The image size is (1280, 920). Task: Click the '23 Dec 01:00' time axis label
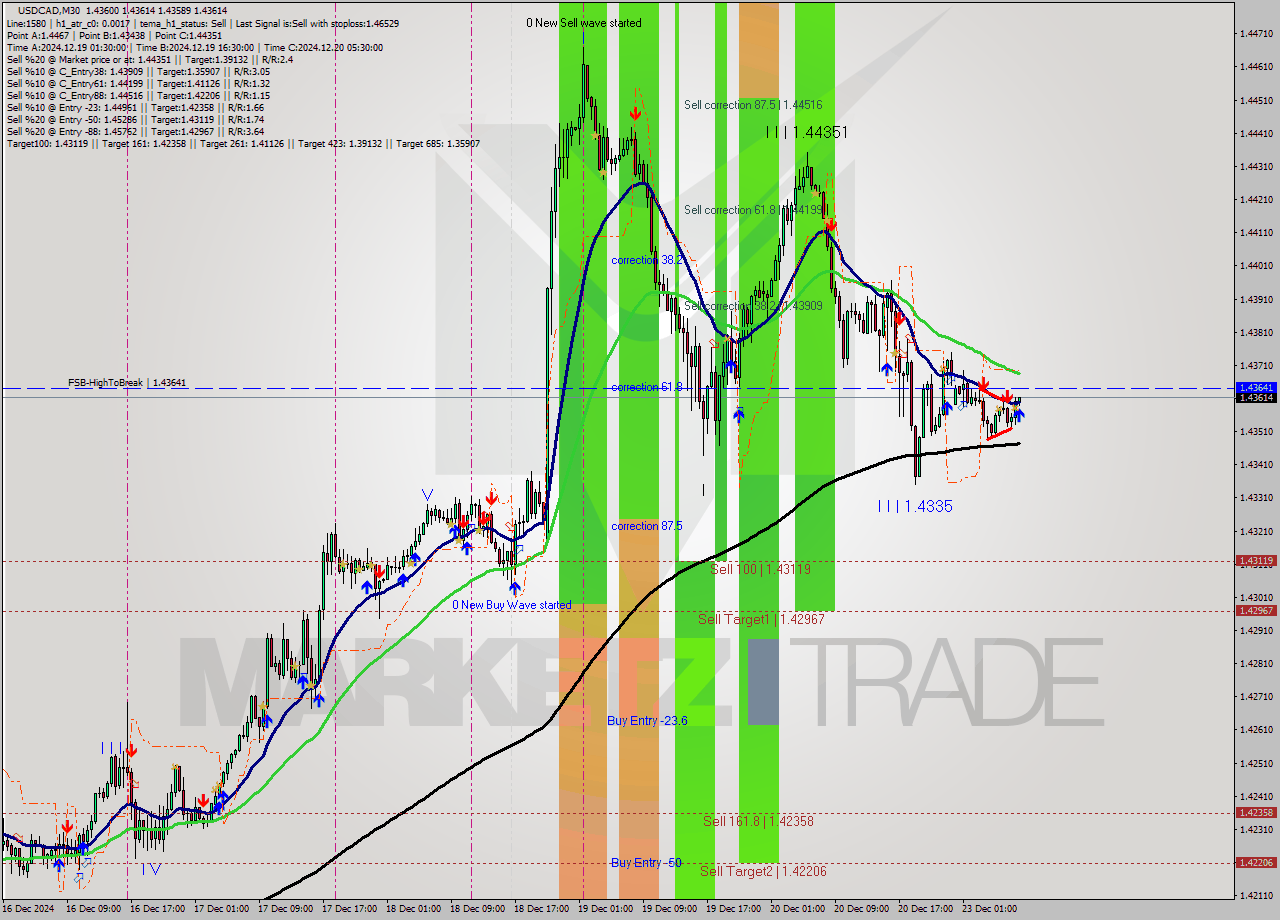[x=990, y=909]
